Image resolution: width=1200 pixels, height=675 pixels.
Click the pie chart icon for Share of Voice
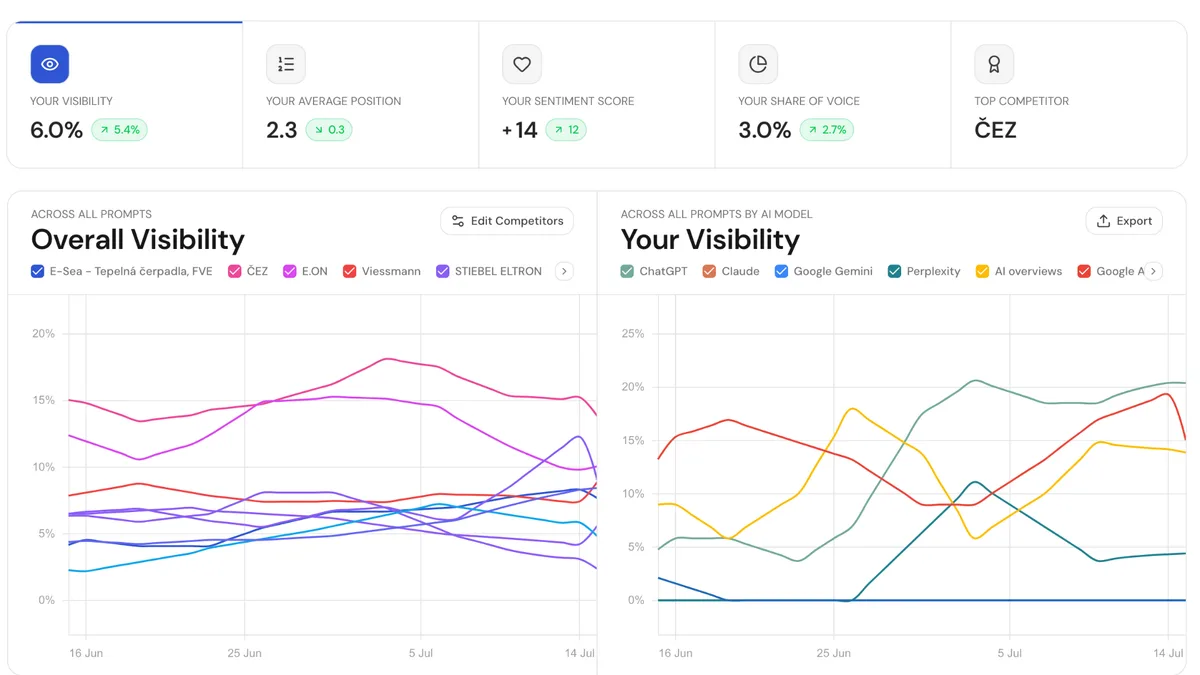758,64
